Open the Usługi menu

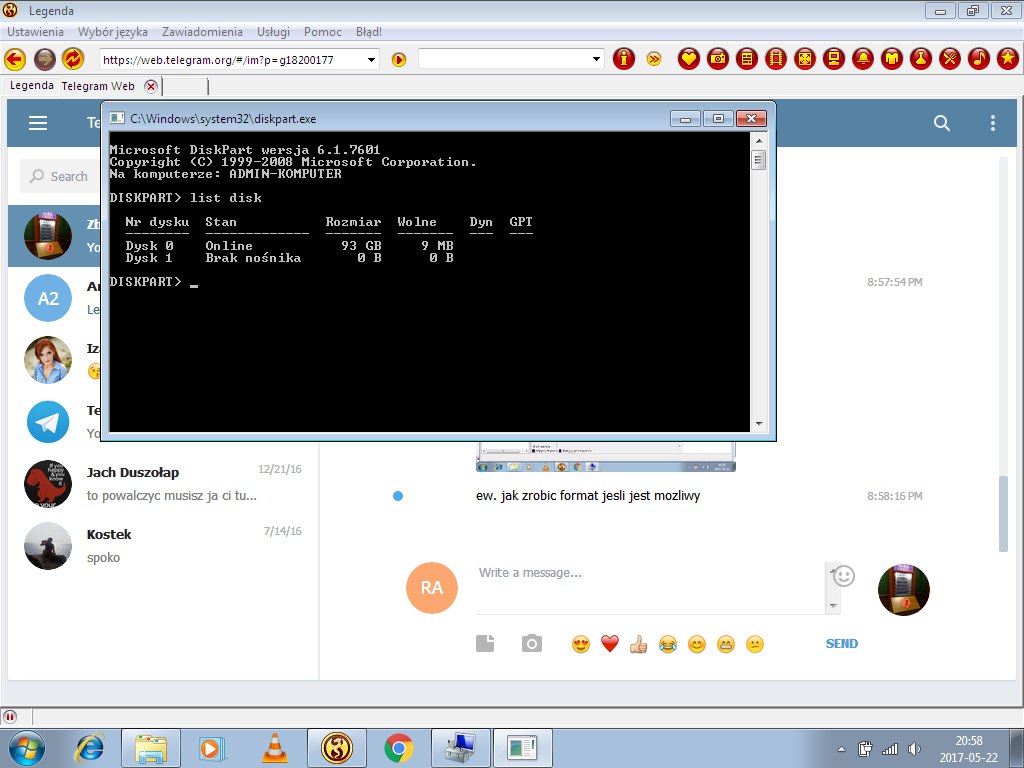(x=273, y=31)
